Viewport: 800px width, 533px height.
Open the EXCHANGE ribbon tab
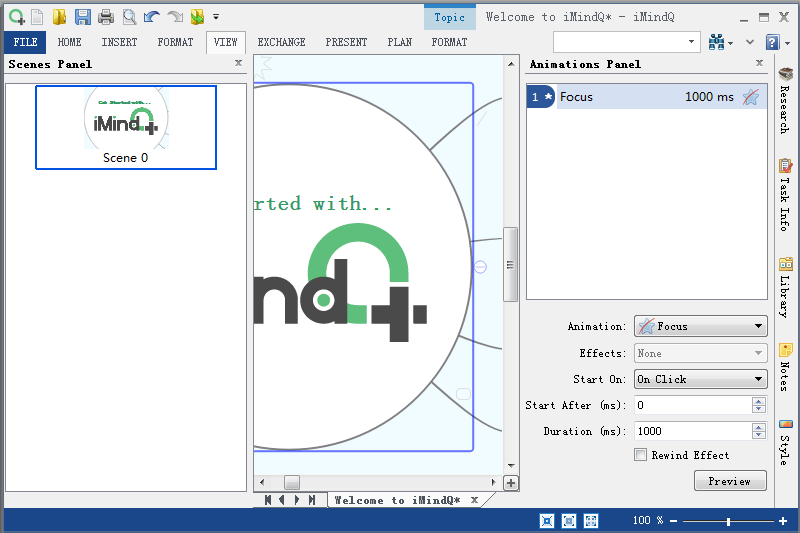(x=281, y=42)
